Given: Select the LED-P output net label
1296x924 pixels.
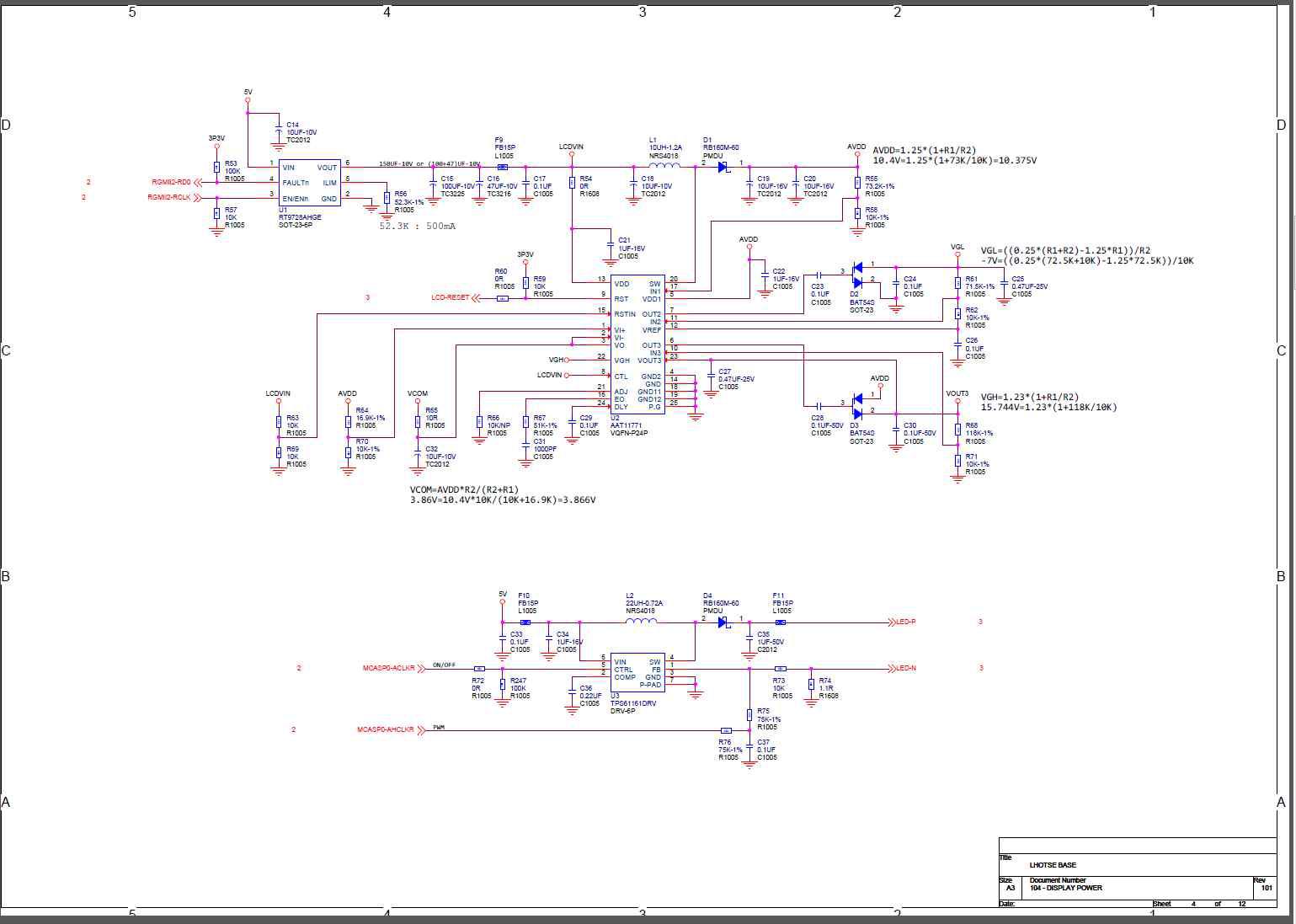Looking at the screenshot, I should coord(903,622).
